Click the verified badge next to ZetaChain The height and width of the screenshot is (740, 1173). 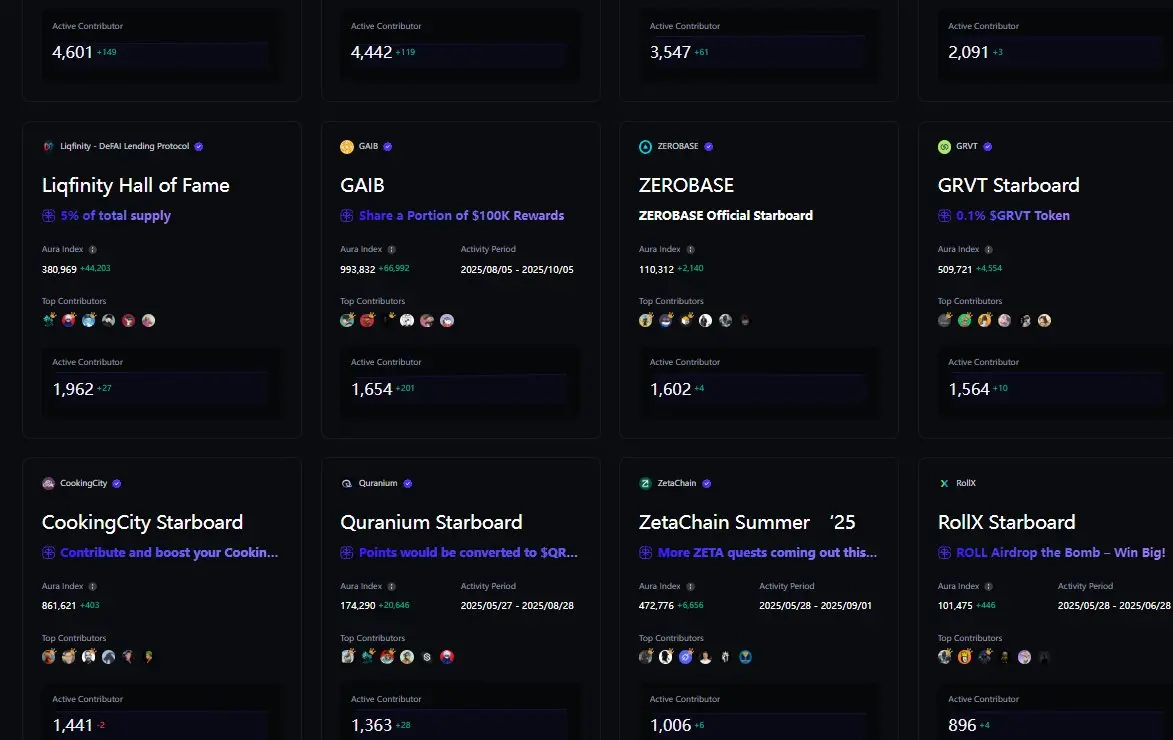pos(707,483)
